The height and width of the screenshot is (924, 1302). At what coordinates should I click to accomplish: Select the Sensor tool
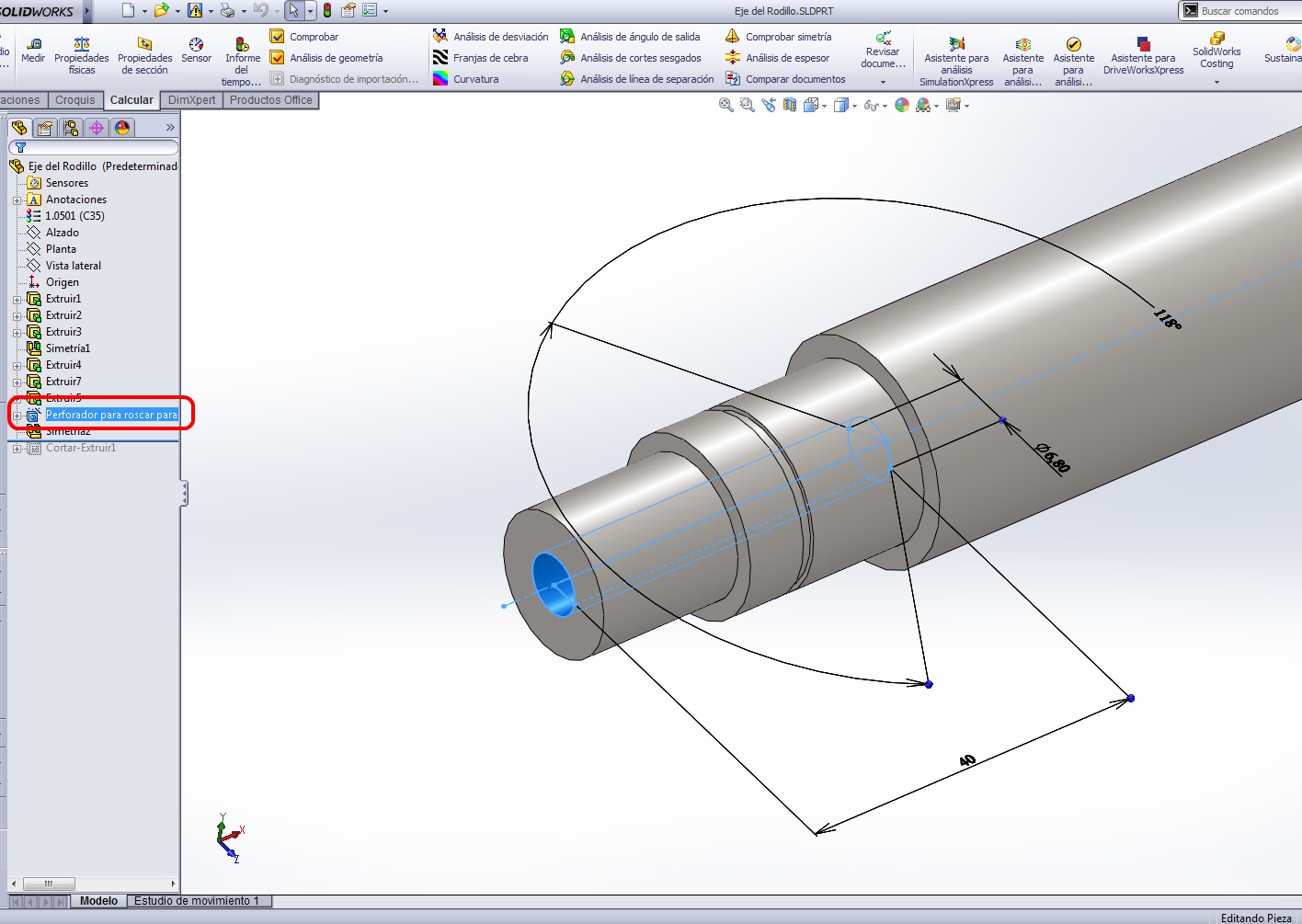click(x=196, y=51)
